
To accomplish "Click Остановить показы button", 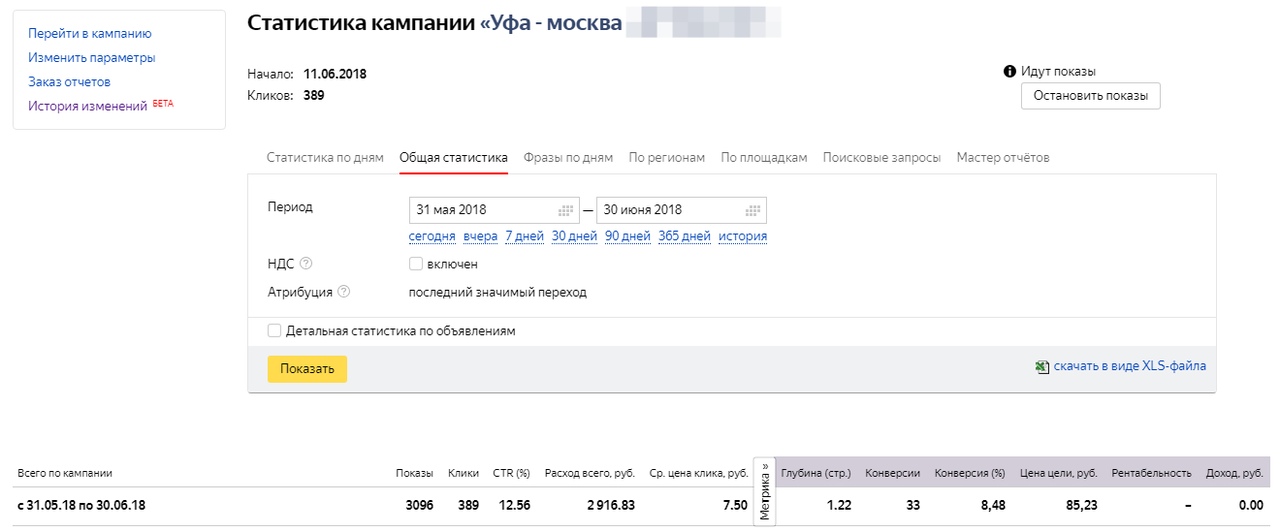I will 1090,96.
